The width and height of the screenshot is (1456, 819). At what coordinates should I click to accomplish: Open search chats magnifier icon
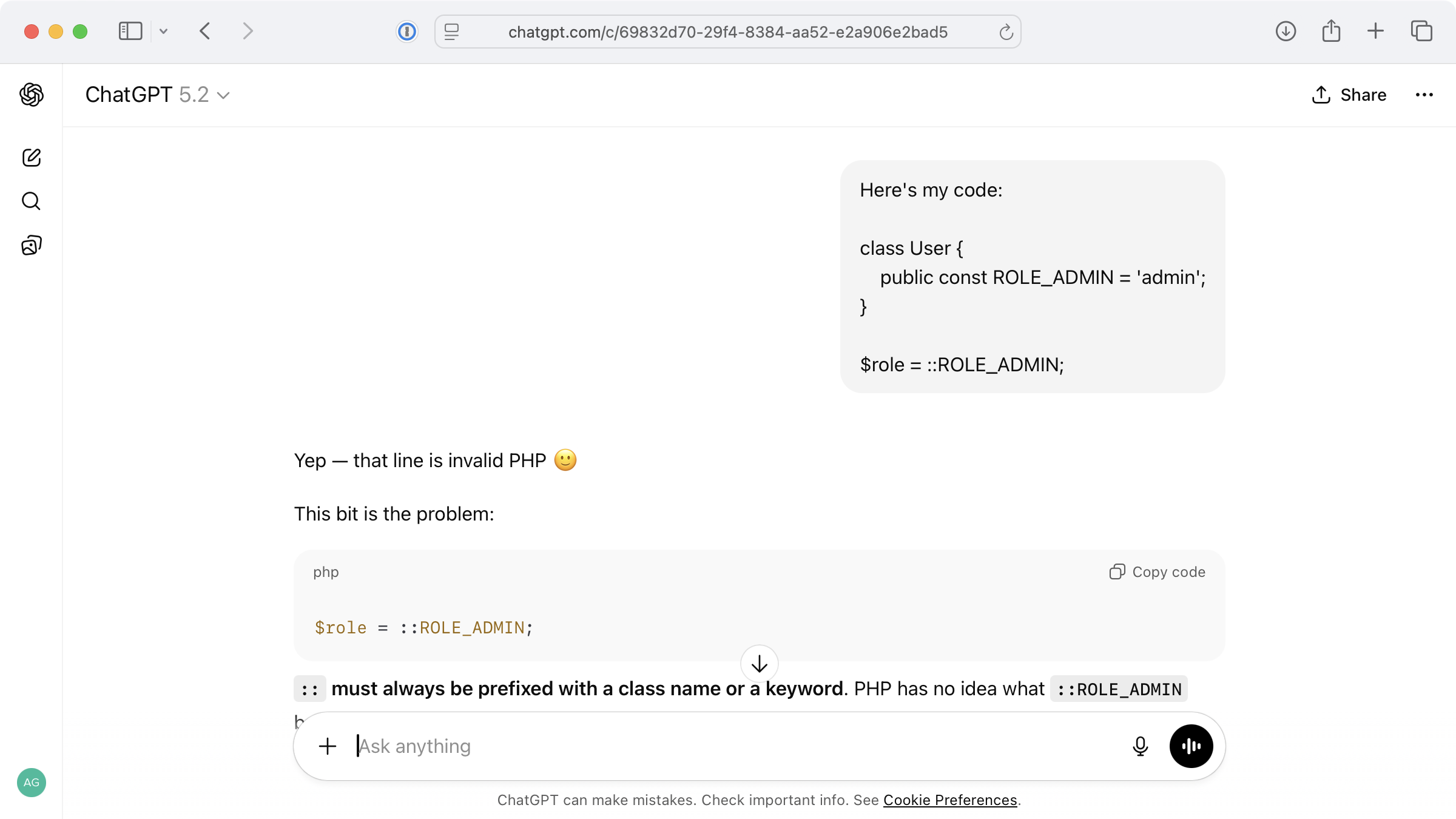tap(32, 201)
